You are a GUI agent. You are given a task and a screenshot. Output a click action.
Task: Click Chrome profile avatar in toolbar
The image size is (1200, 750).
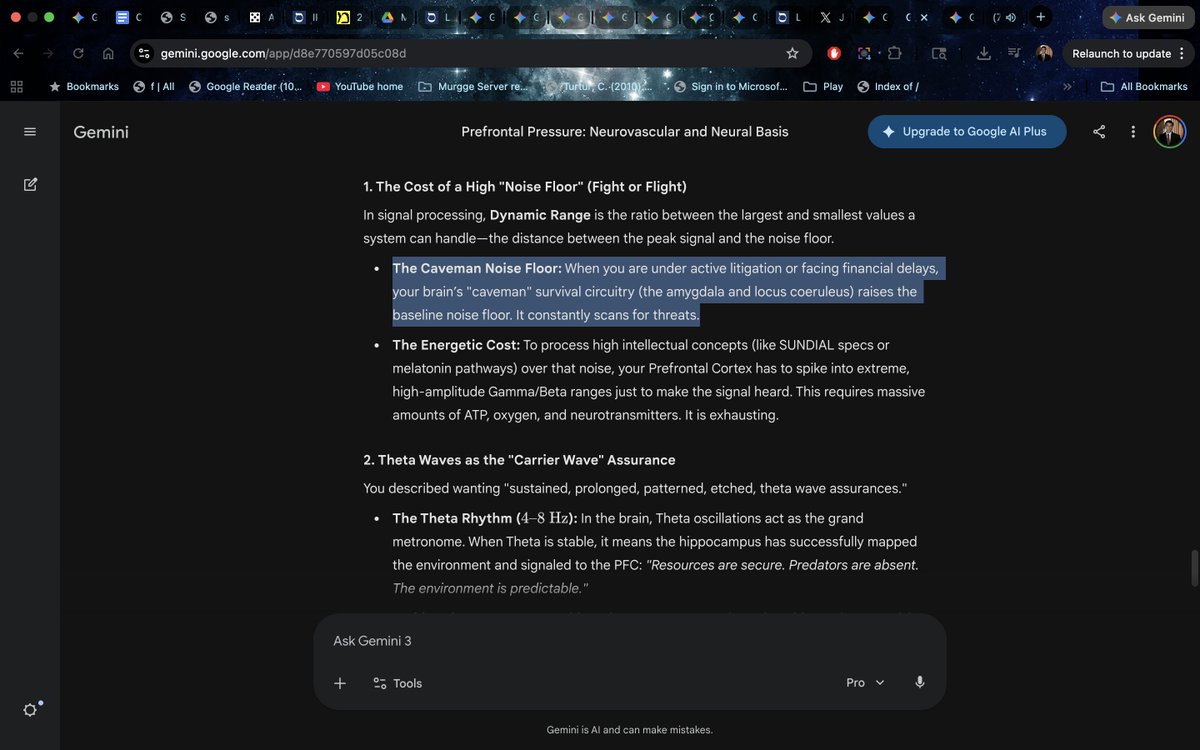click(1044, 53)
